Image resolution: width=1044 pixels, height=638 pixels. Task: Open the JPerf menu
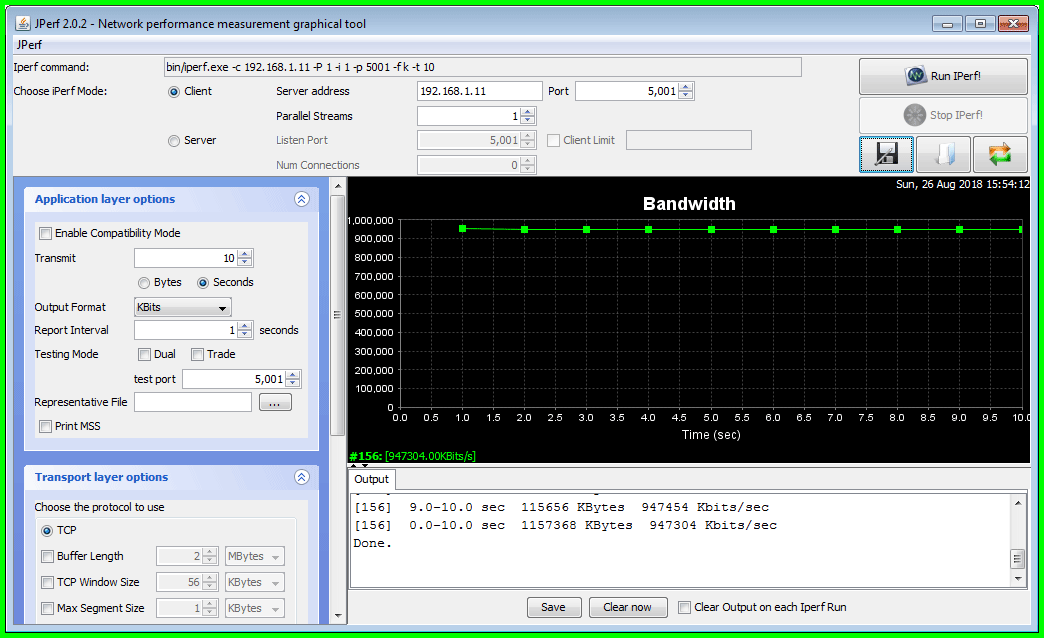[28, 45]
